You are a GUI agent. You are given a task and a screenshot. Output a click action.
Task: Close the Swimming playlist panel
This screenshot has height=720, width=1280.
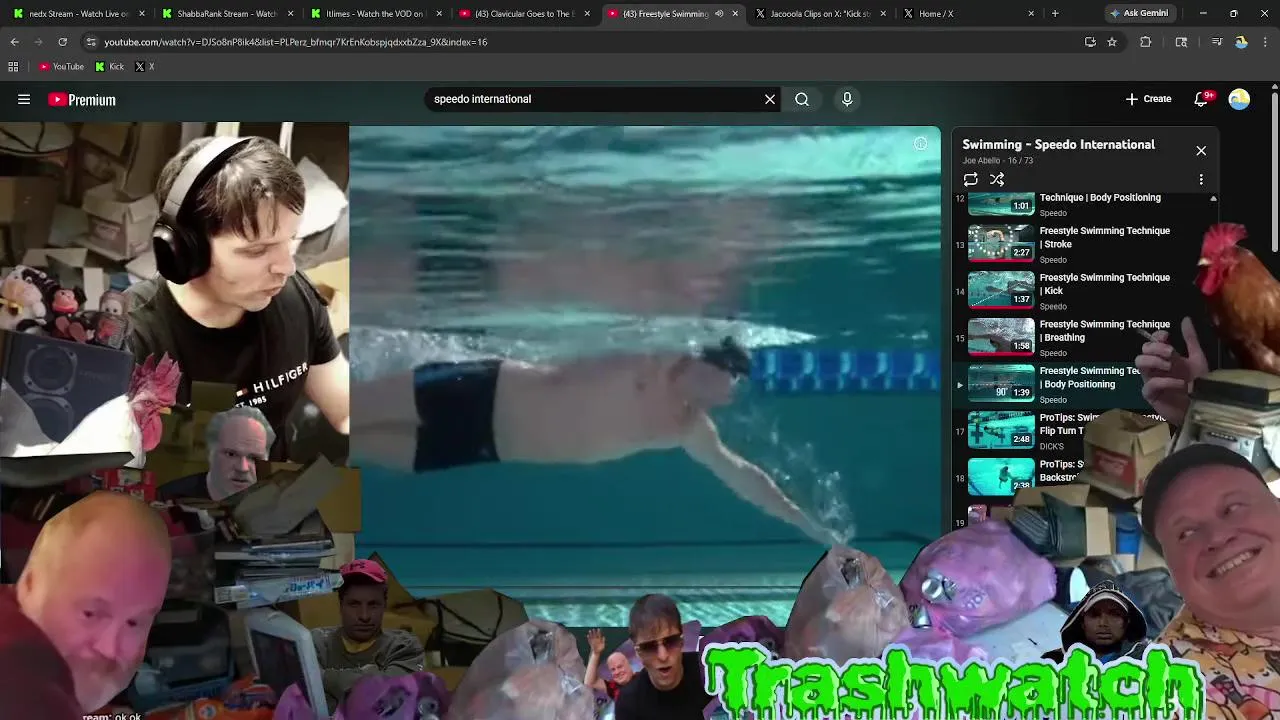1201,150
